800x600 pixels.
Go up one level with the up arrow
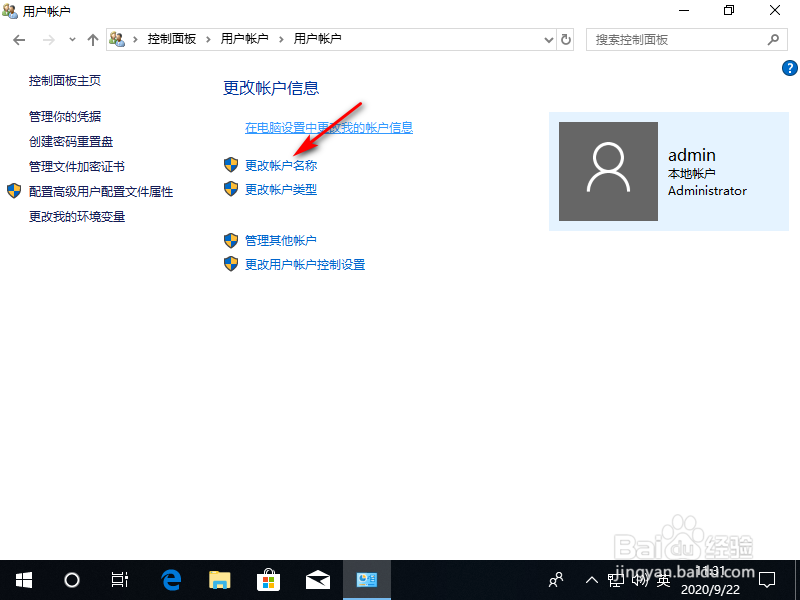pyautogui.click(x=93, y=40)
